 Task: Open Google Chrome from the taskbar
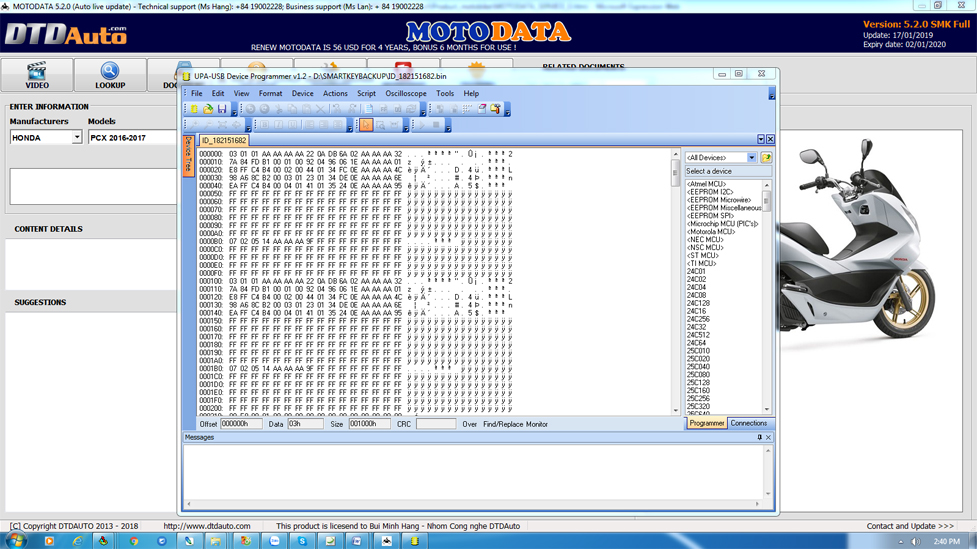point(133,541)
